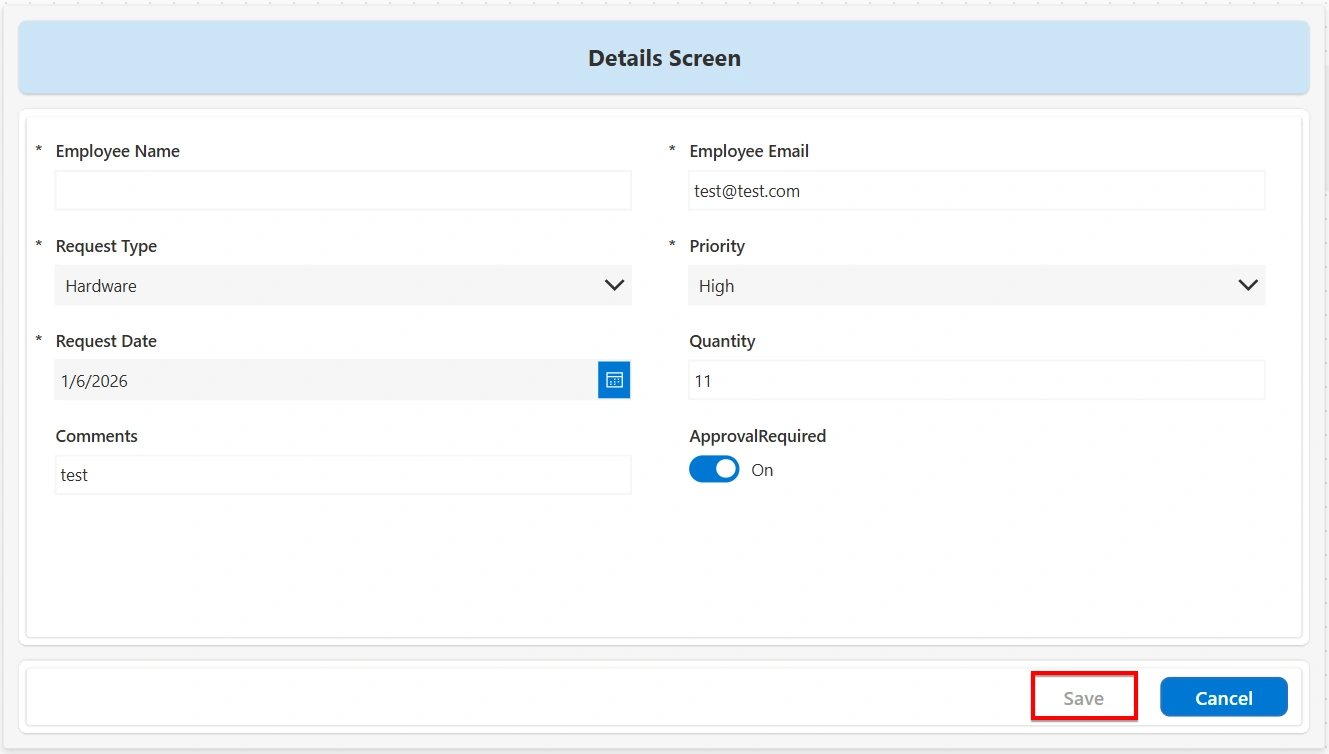Focus the empty Employee Name field
1329x754 pixels.
tap(343, 190)
